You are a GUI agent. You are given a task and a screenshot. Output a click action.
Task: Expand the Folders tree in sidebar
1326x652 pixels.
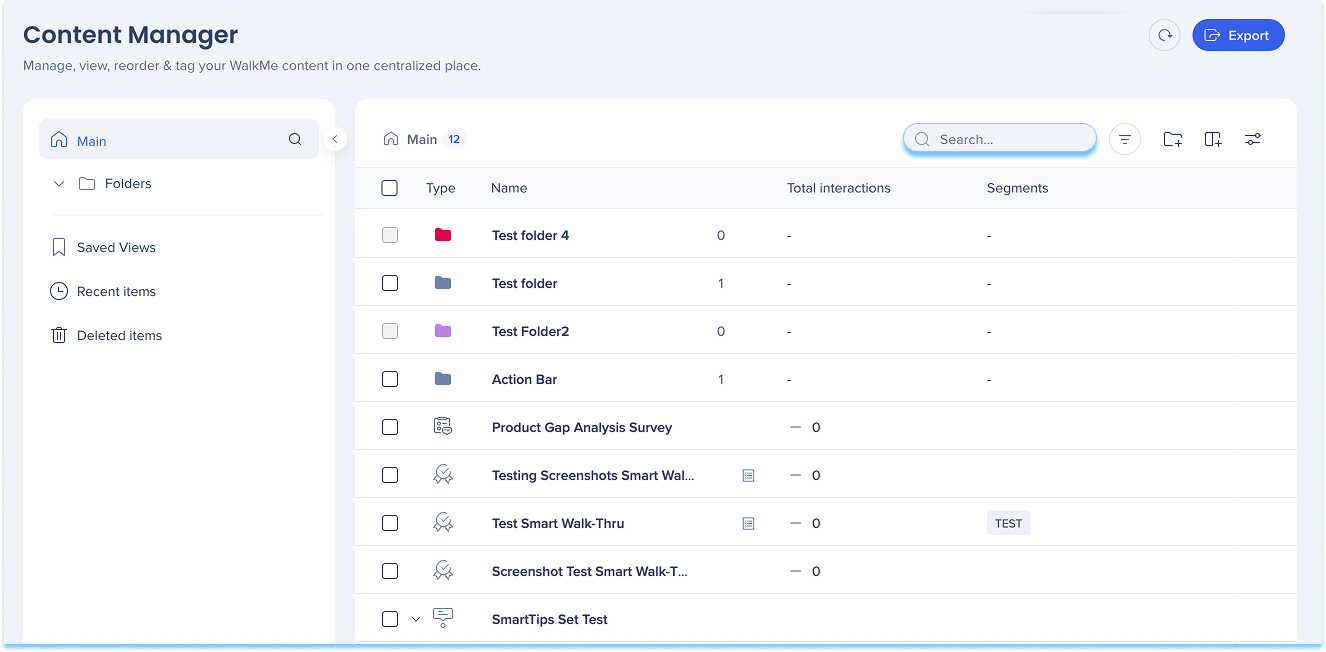[59, 184]
